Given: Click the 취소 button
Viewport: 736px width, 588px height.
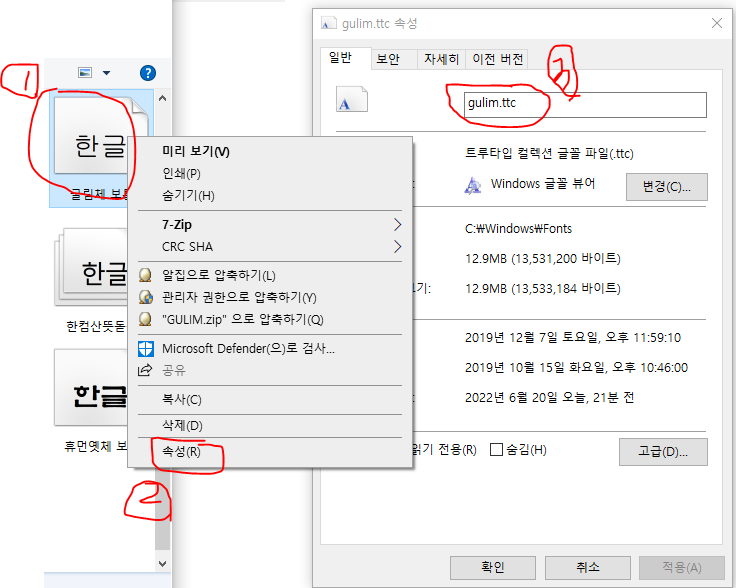Looking at the screenshot, I should coord(587,568).
